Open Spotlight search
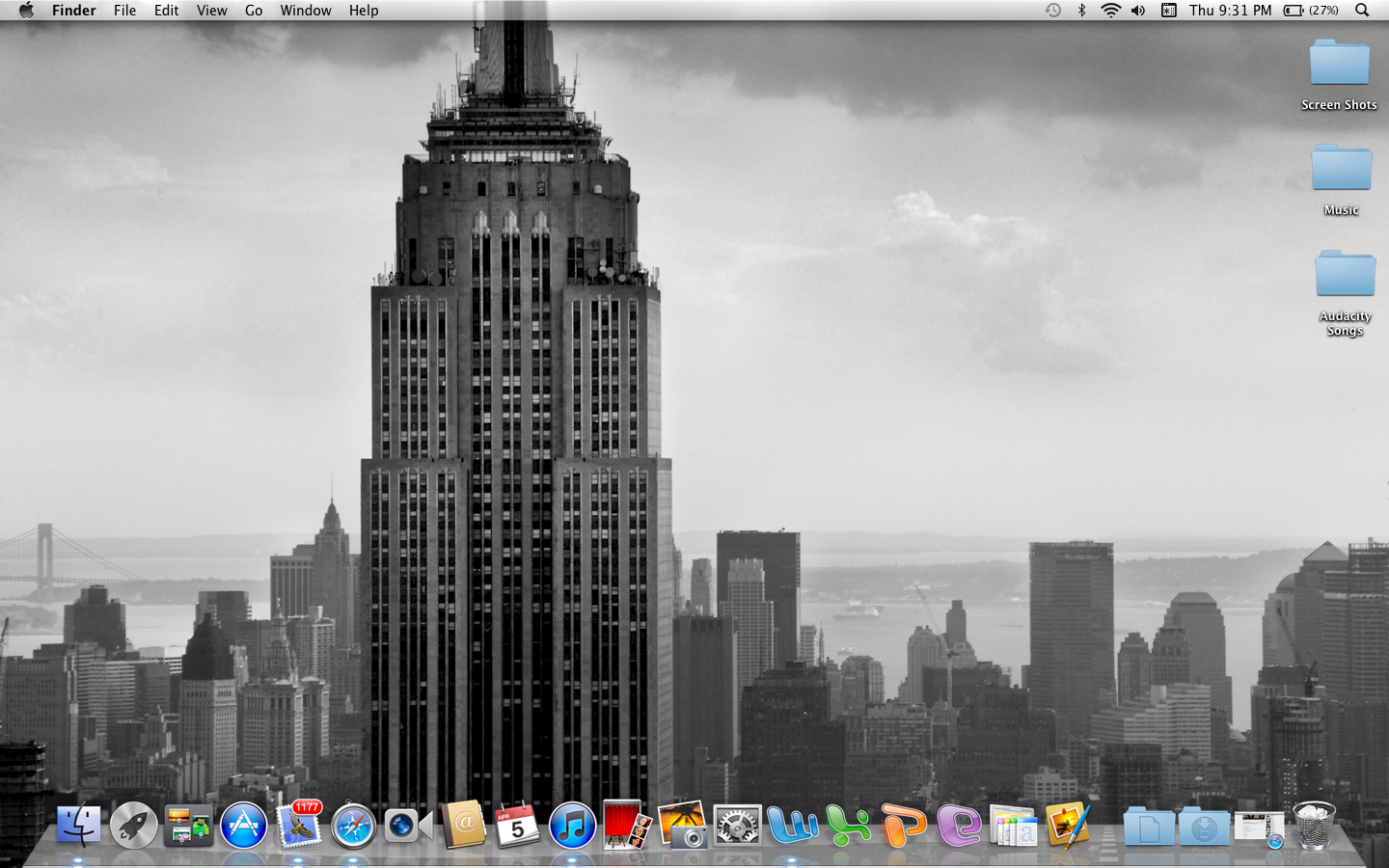The image size is (1389, 868). 1362,11
